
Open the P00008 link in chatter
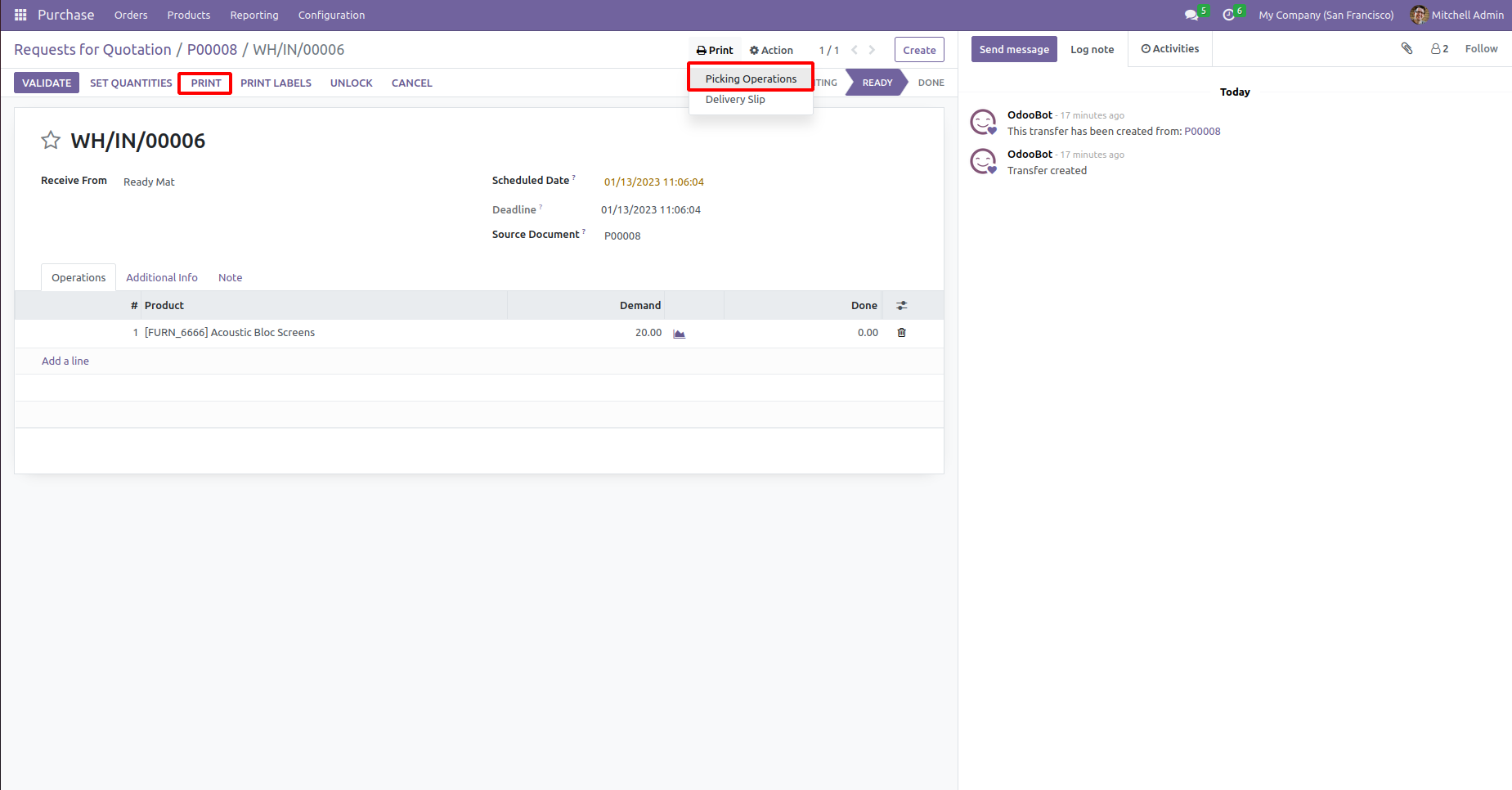(1202, 131)
